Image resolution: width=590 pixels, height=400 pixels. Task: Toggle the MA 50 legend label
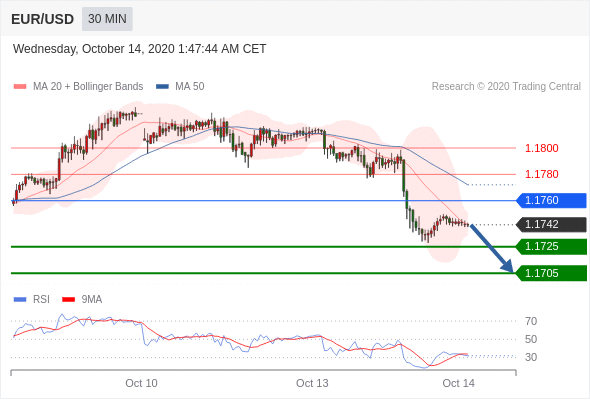(x=190, y=87)
